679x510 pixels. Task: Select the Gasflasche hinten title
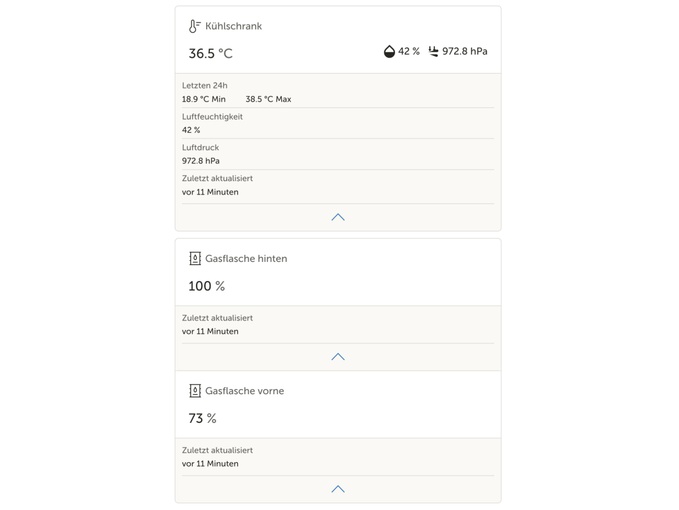click(246, 258)
